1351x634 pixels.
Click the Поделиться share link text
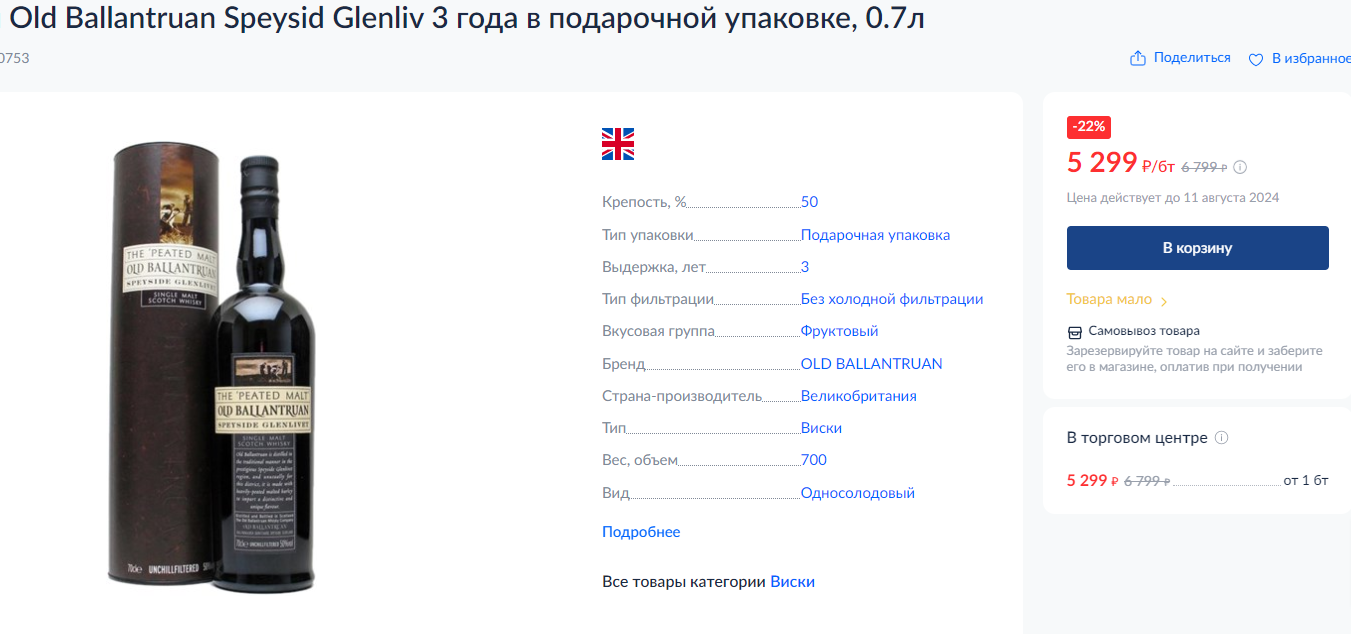[1192, 58]
